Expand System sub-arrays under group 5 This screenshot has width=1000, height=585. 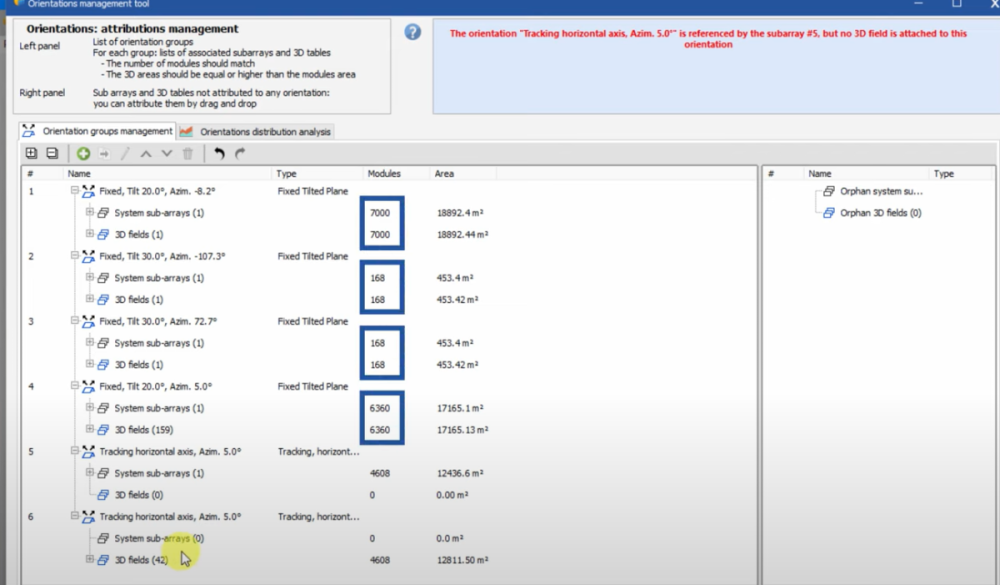tap(90, 473)
